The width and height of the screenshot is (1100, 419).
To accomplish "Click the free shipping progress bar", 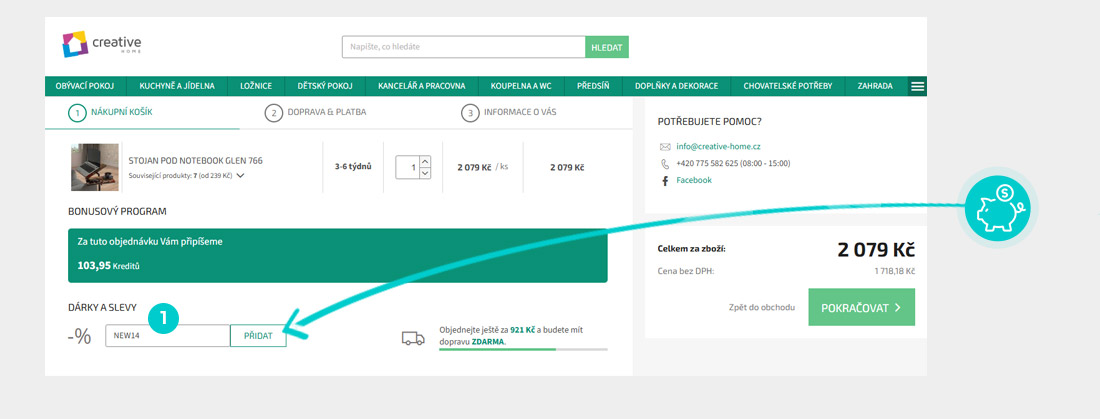I will [x=522, y=350].
